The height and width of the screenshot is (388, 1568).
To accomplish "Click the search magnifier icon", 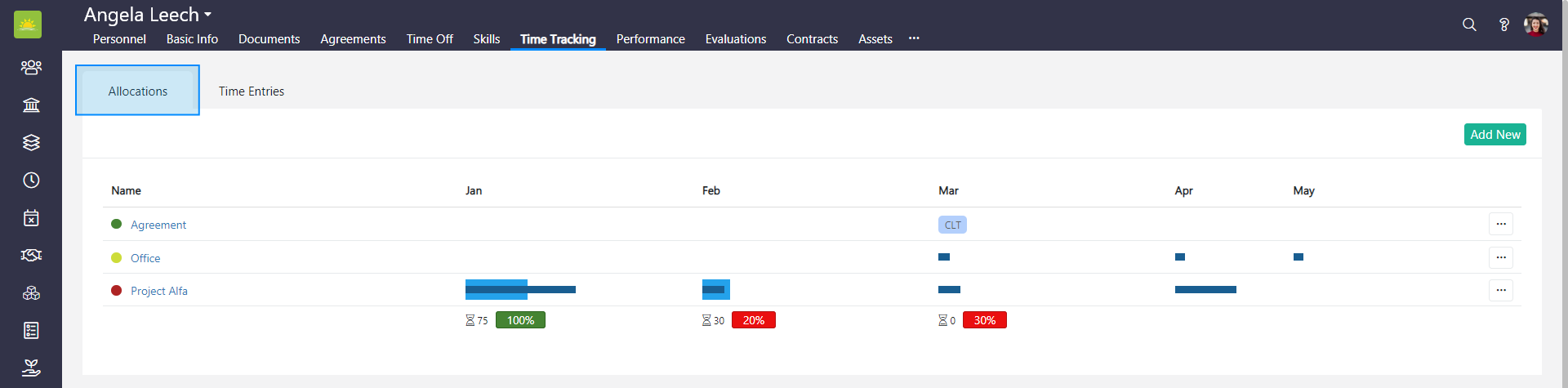I will coord(1469,25).
